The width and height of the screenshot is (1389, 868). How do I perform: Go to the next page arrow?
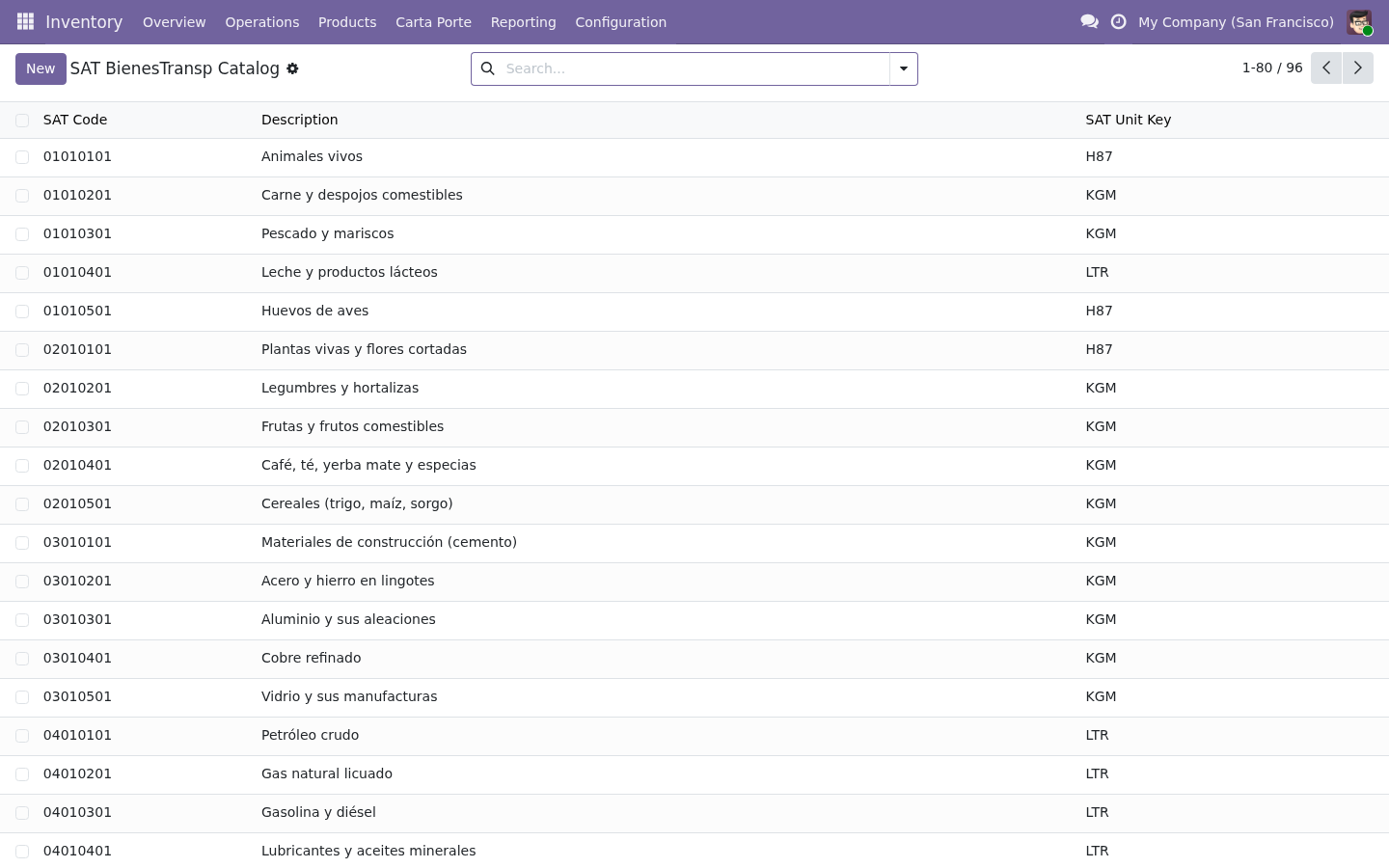tap(1358, 68)
